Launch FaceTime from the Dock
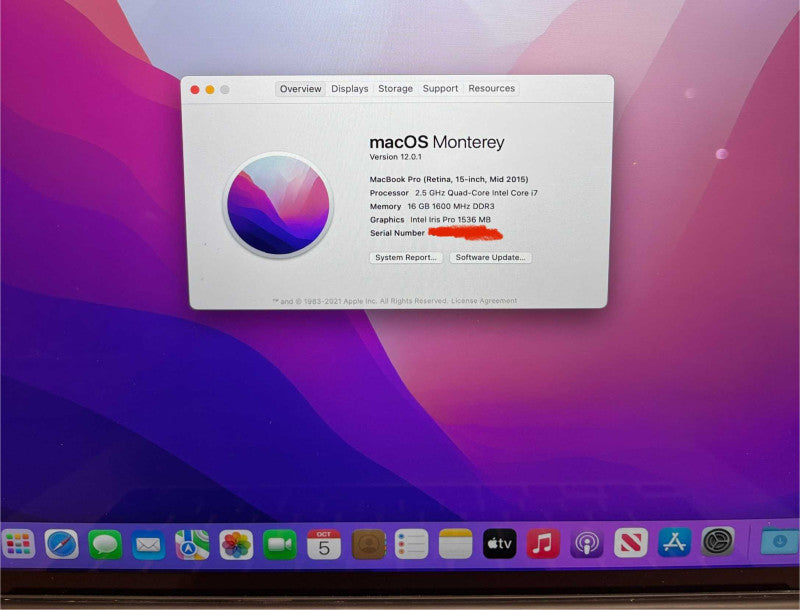The image size is (800, 610). [280, 545]
